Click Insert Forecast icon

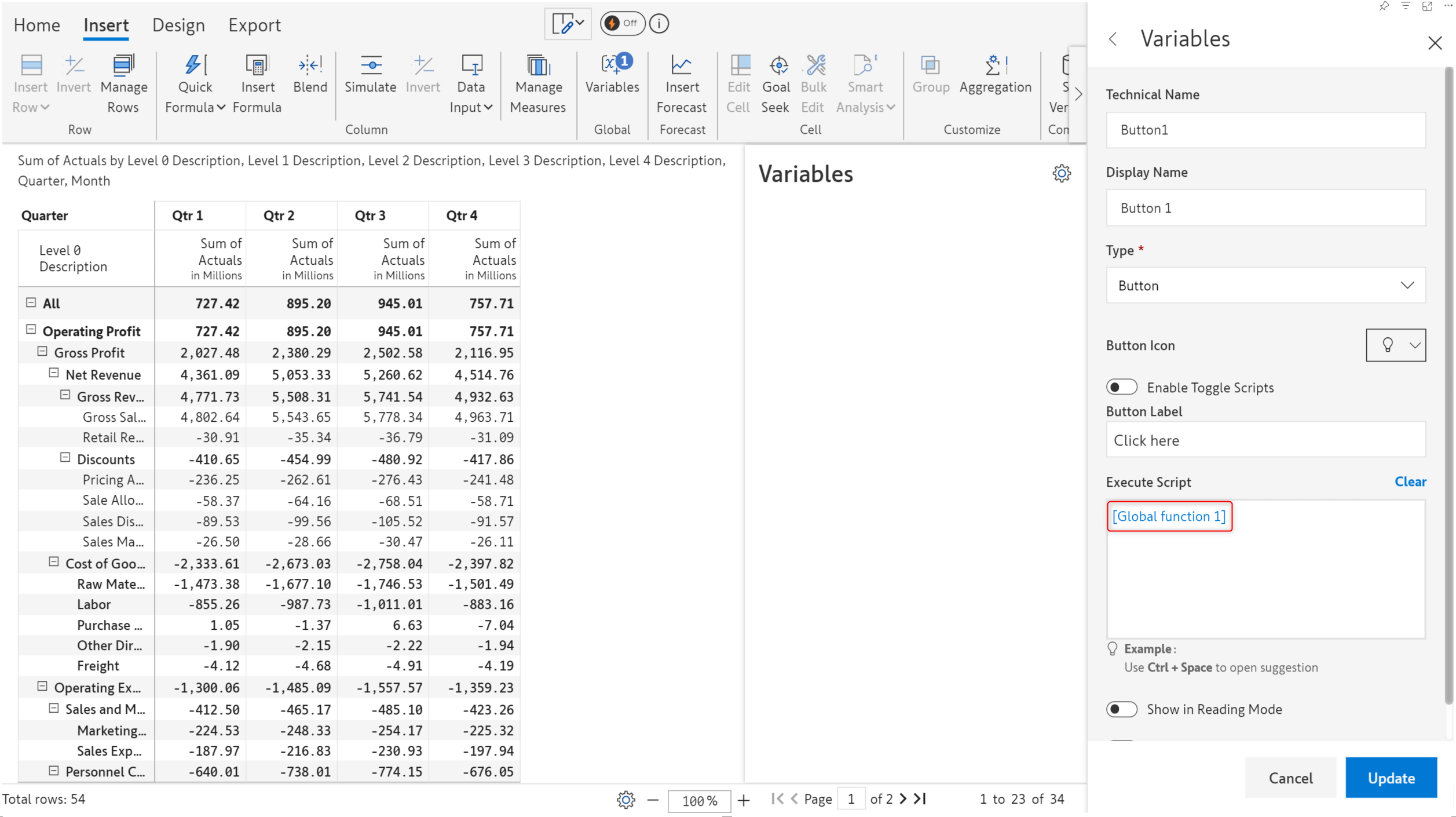(681, 65)
